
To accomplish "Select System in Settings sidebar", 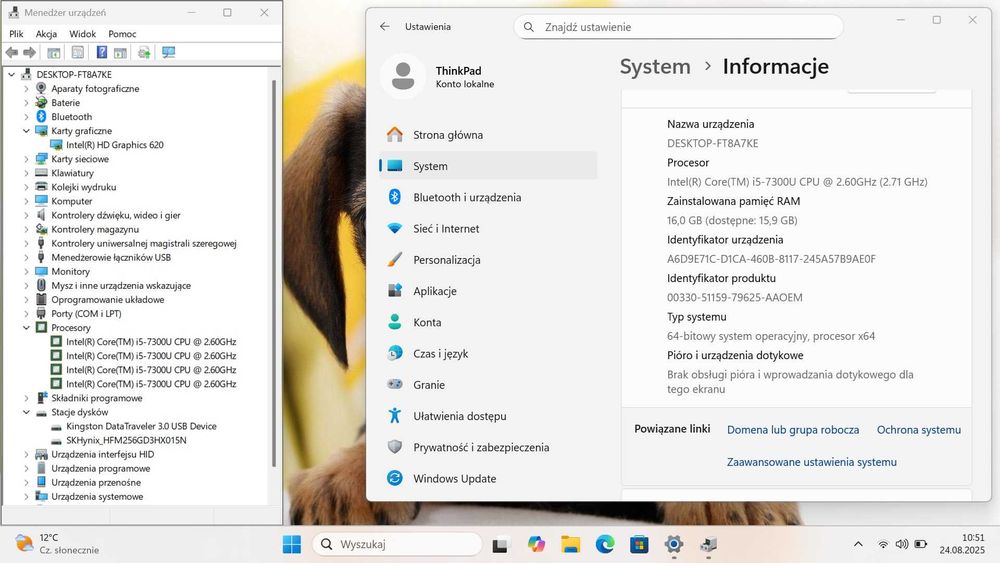I will (x=488, y=166).
